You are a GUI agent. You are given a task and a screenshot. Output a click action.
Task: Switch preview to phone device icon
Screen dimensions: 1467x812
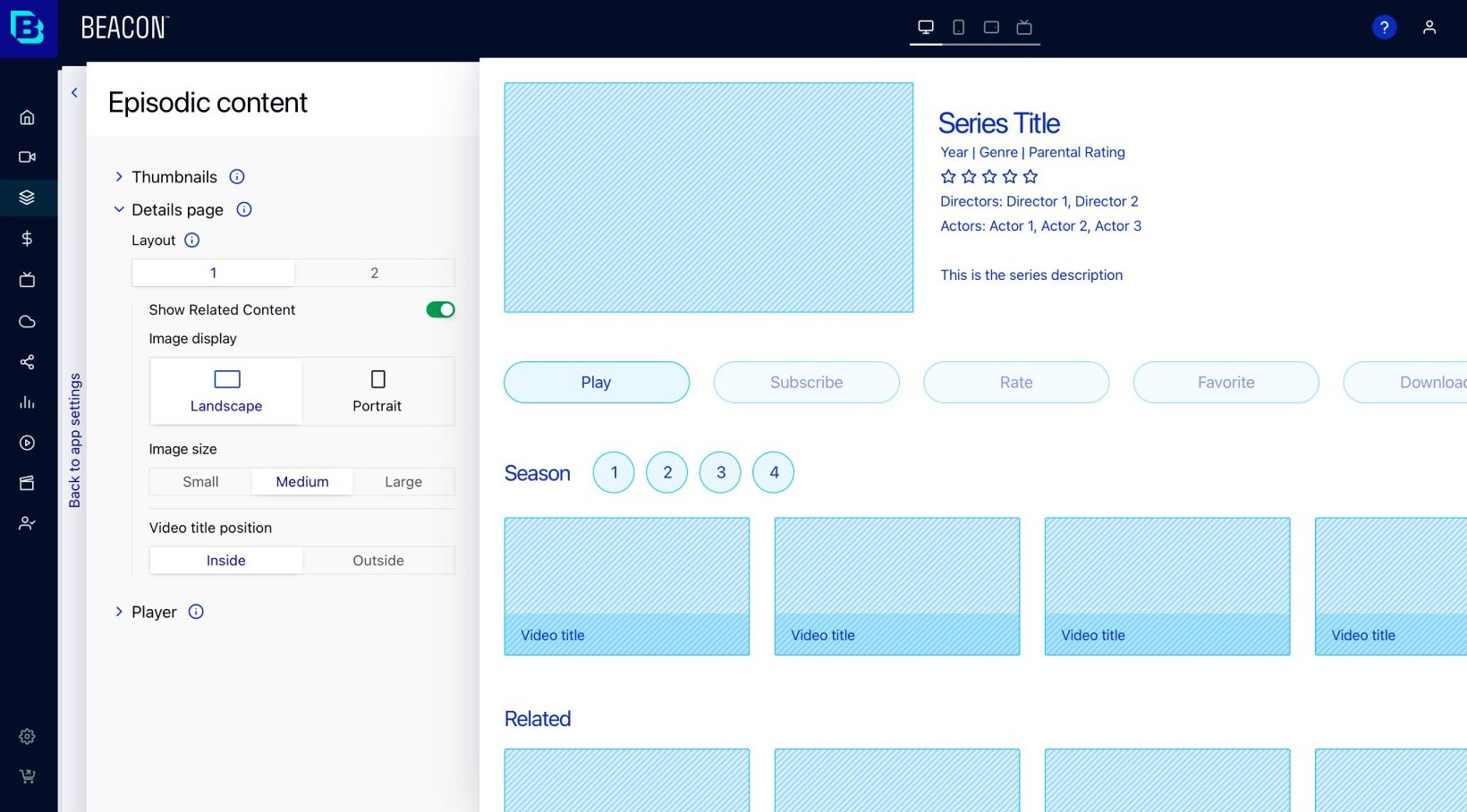958,27
